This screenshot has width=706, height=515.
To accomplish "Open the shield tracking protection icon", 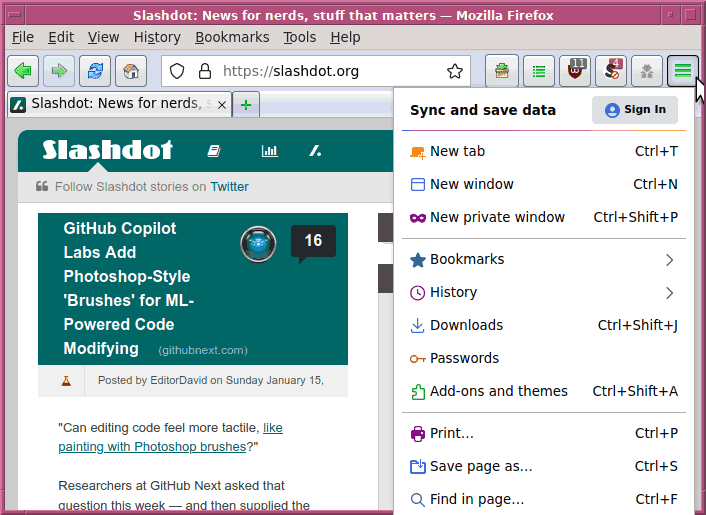I will point(177,71).
